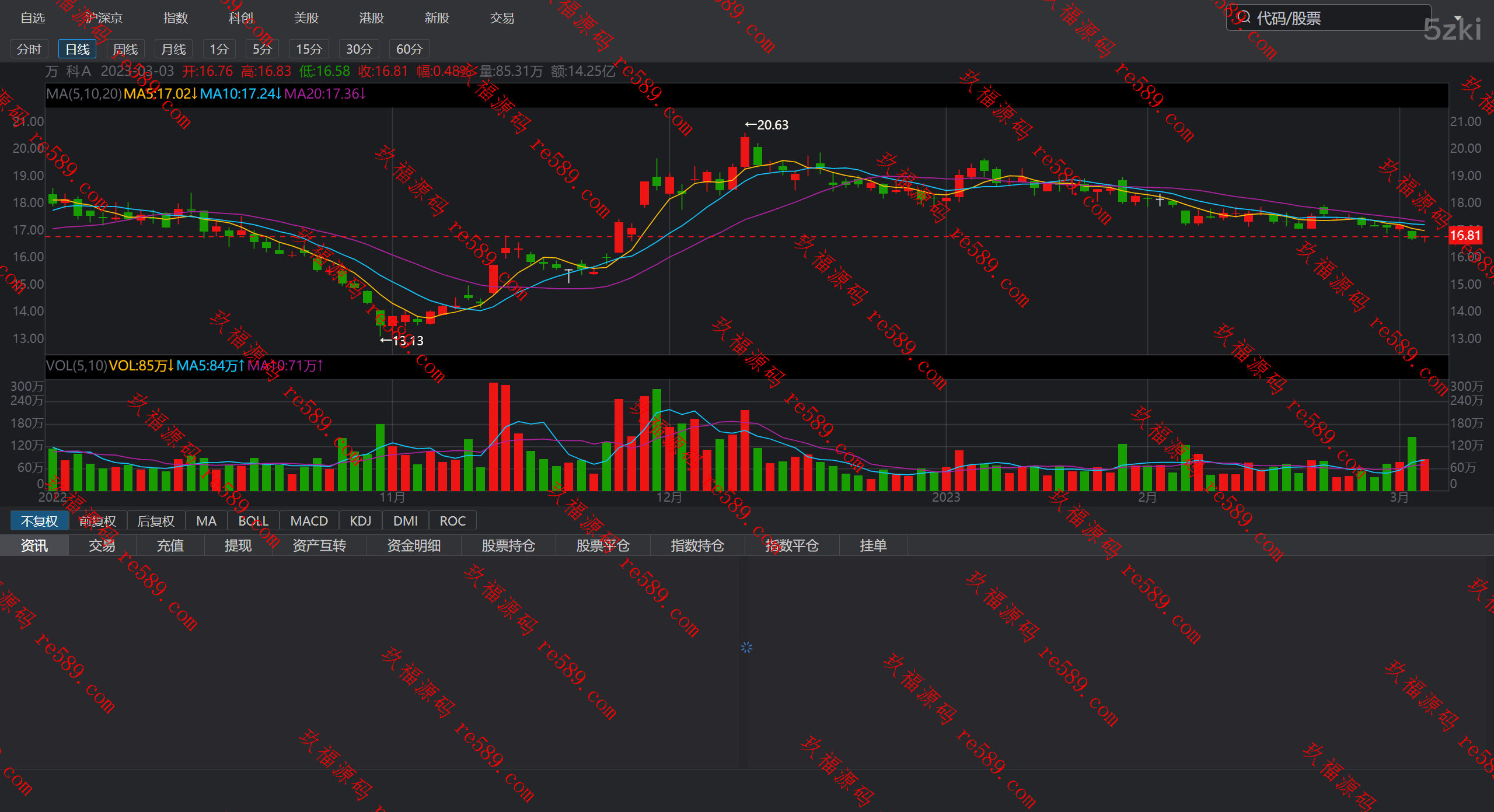Image resolution: width=1494 pixels, height=812 pixels.
Task: Click the 16.81 current price marker
Action: pos(1465,236)
